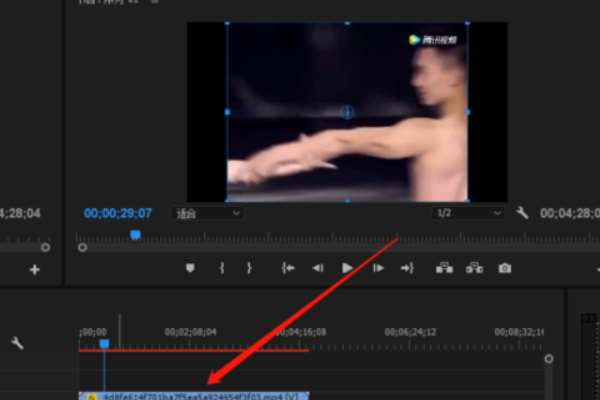Export frame with the camera icon
600x400 pixels.
tap(505, 268)
